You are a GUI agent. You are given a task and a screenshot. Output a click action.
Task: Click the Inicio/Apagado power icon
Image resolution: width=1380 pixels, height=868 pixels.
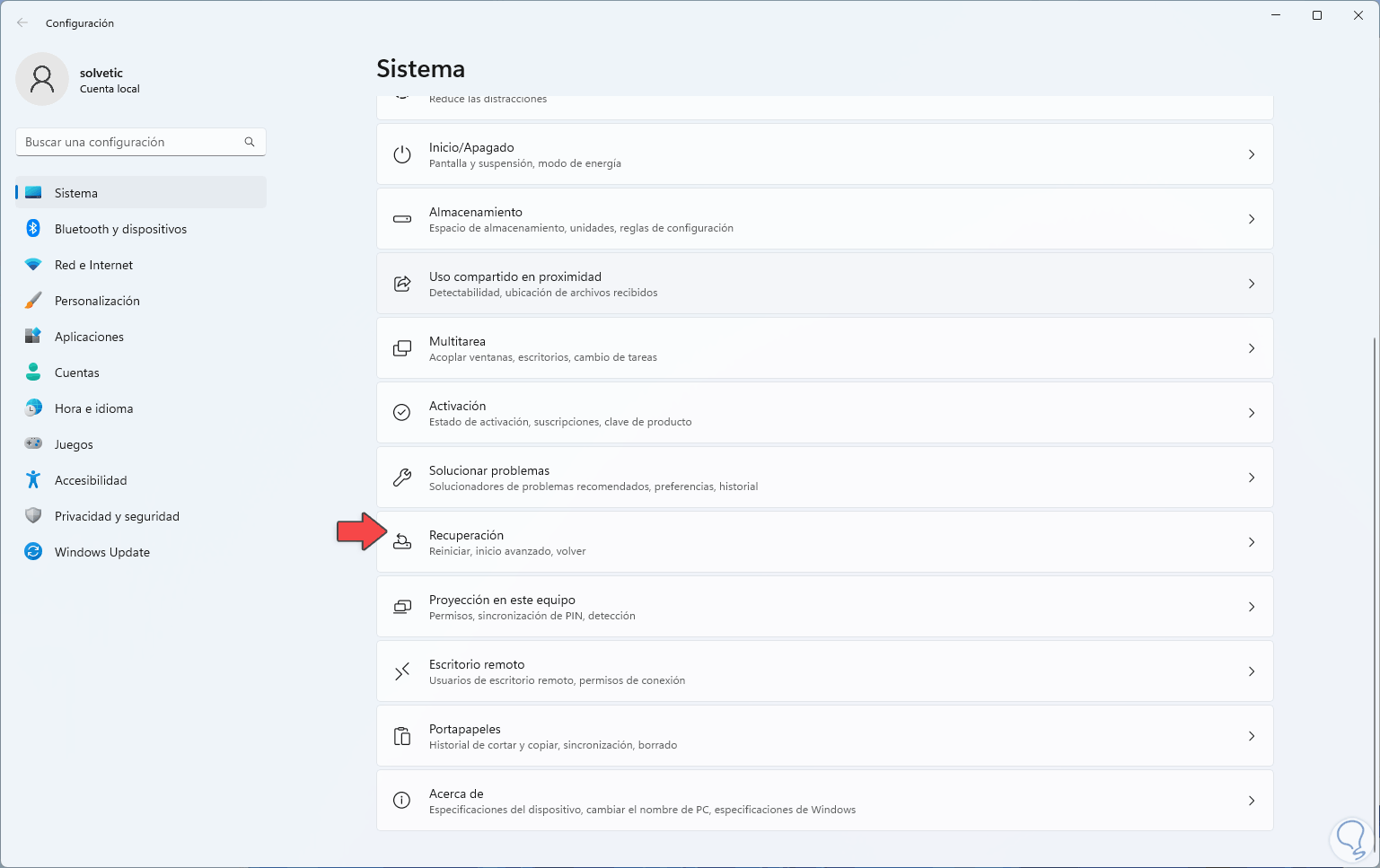[402, 154]
